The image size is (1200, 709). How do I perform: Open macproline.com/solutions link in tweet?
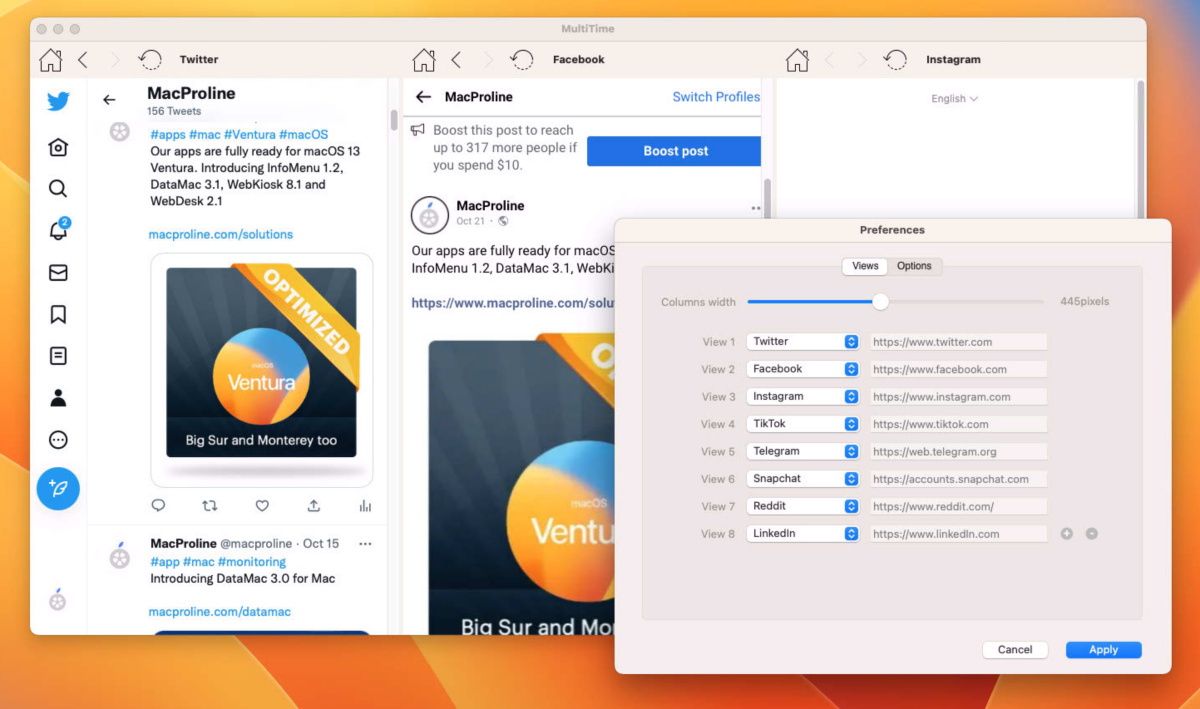coord(221,234)
